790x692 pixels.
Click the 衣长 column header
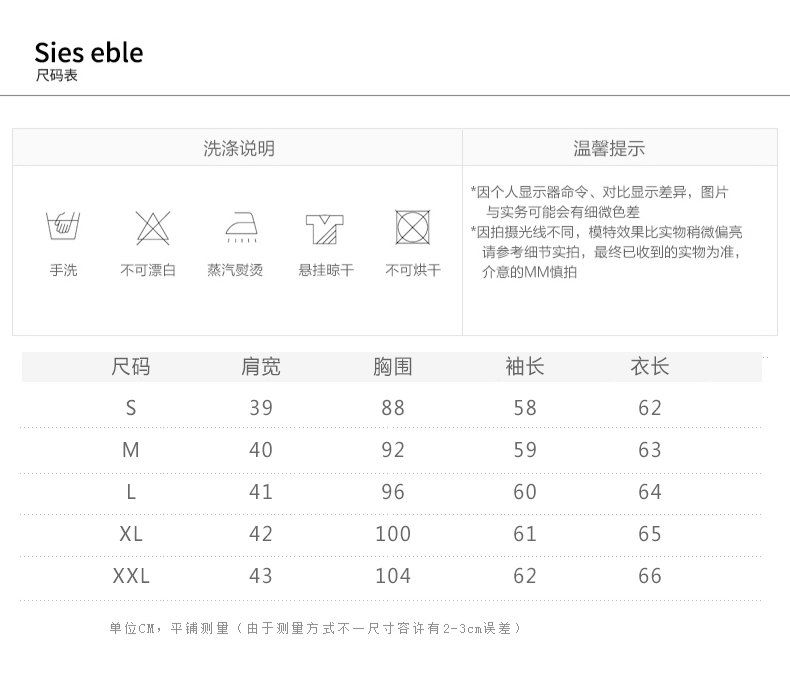pyautogui.click(x=650, y=367)
